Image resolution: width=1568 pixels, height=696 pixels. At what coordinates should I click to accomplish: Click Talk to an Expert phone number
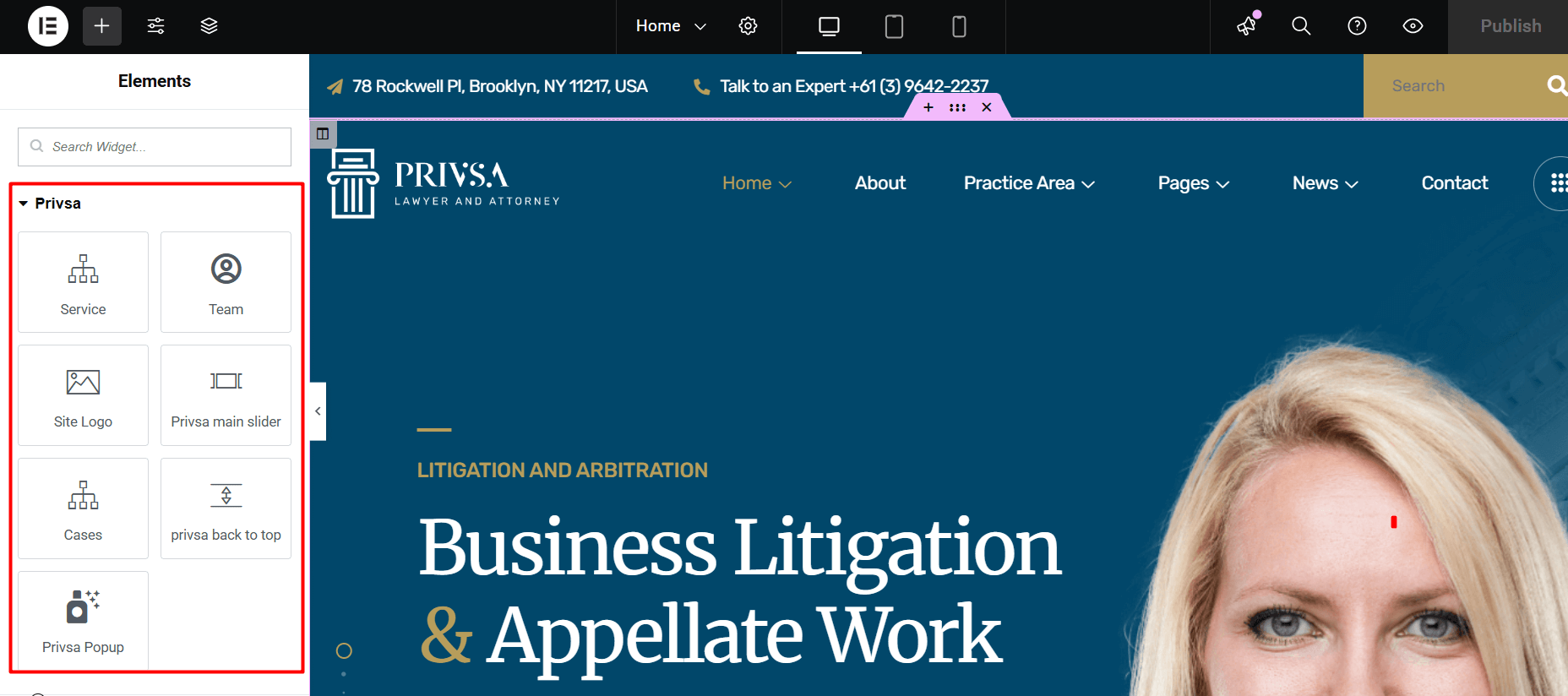click(x=854, y=86)
